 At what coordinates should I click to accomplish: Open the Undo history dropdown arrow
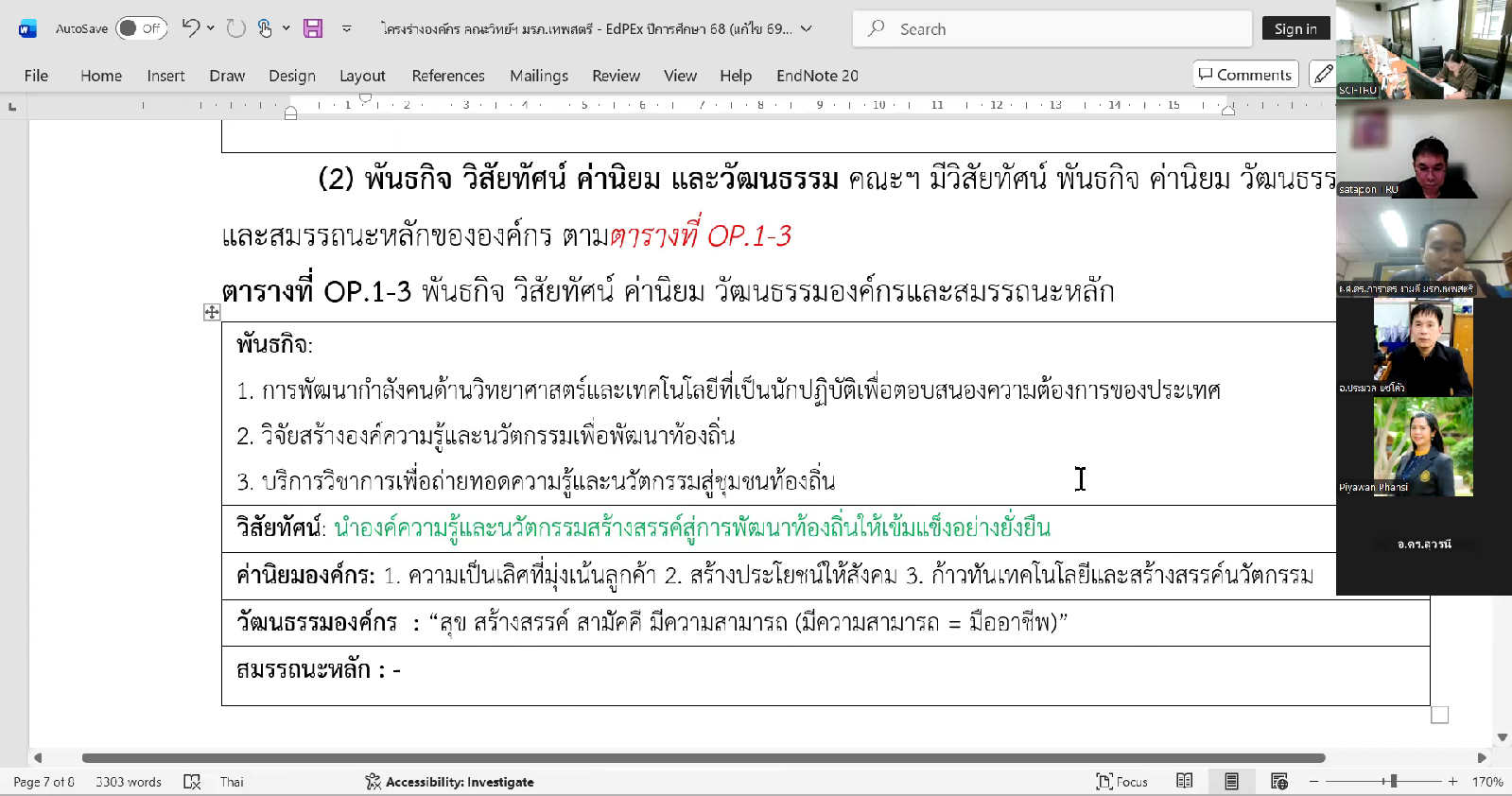tap(211, 28)
